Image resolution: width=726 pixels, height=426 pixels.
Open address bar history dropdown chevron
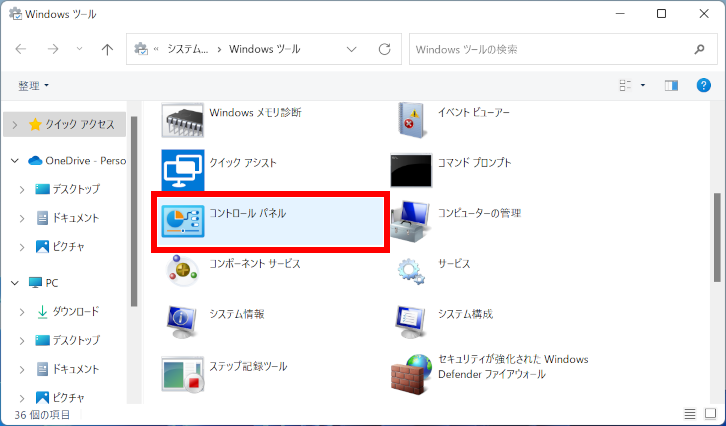tap(351, 49)
